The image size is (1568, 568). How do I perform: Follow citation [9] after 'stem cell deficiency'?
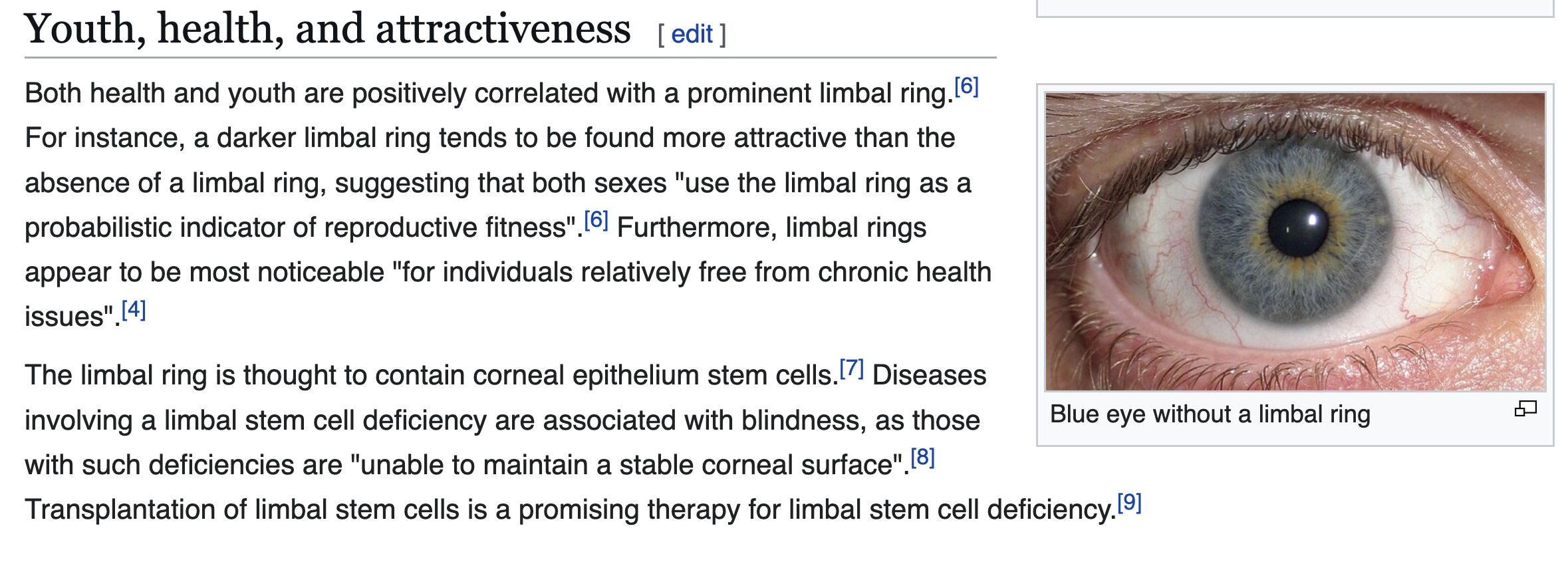tap(1129, 503)
